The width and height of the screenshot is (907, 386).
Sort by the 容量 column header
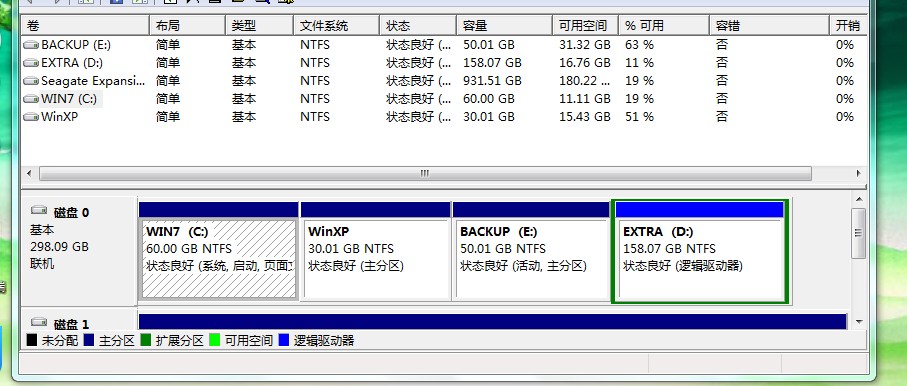[504, 25]
